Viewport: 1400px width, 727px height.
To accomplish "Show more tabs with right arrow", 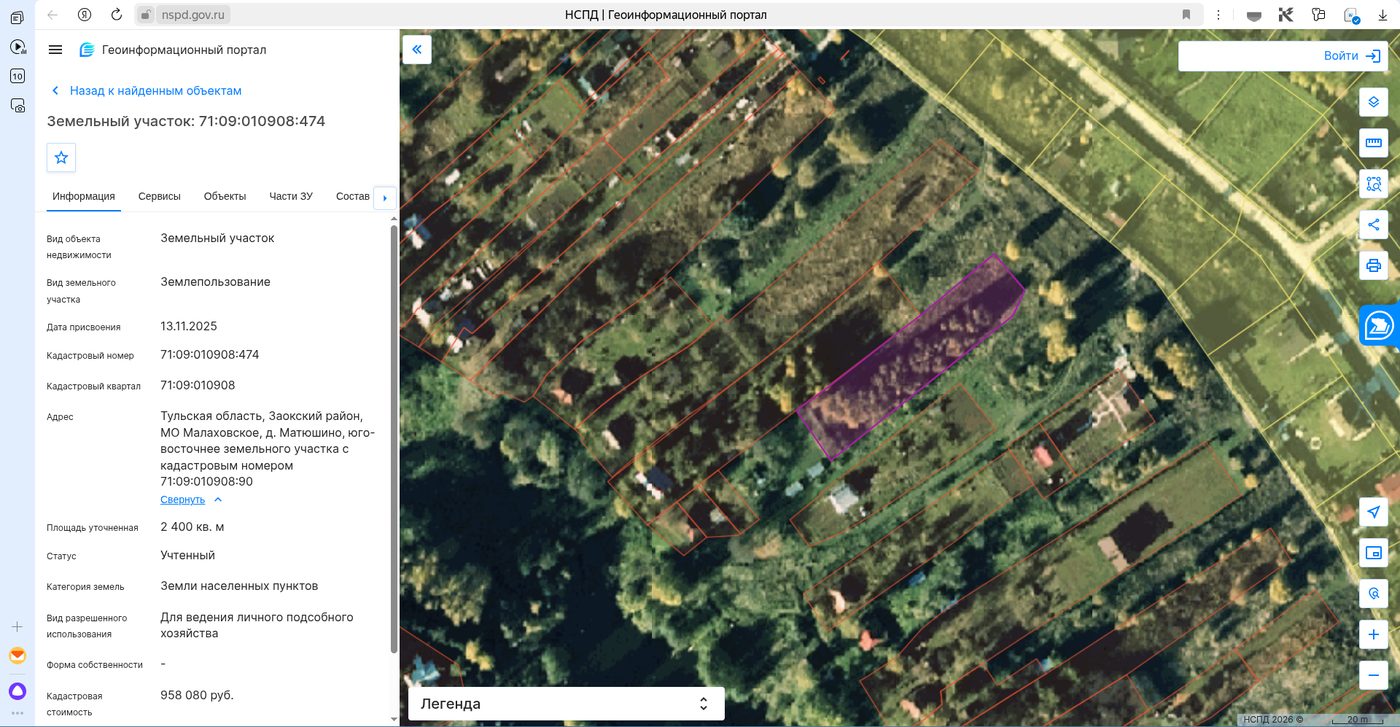I will click(385, 198).
